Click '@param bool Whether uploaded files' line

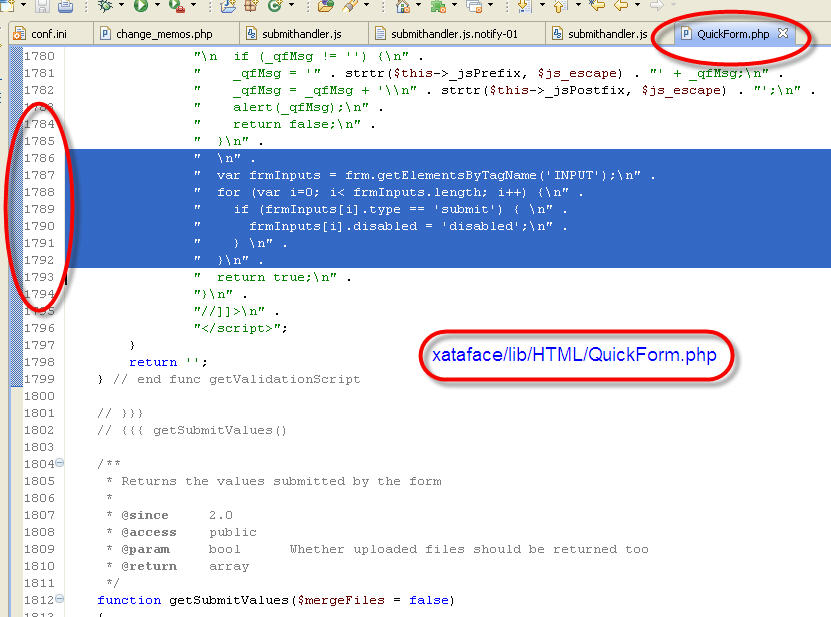tap(377, 549)
